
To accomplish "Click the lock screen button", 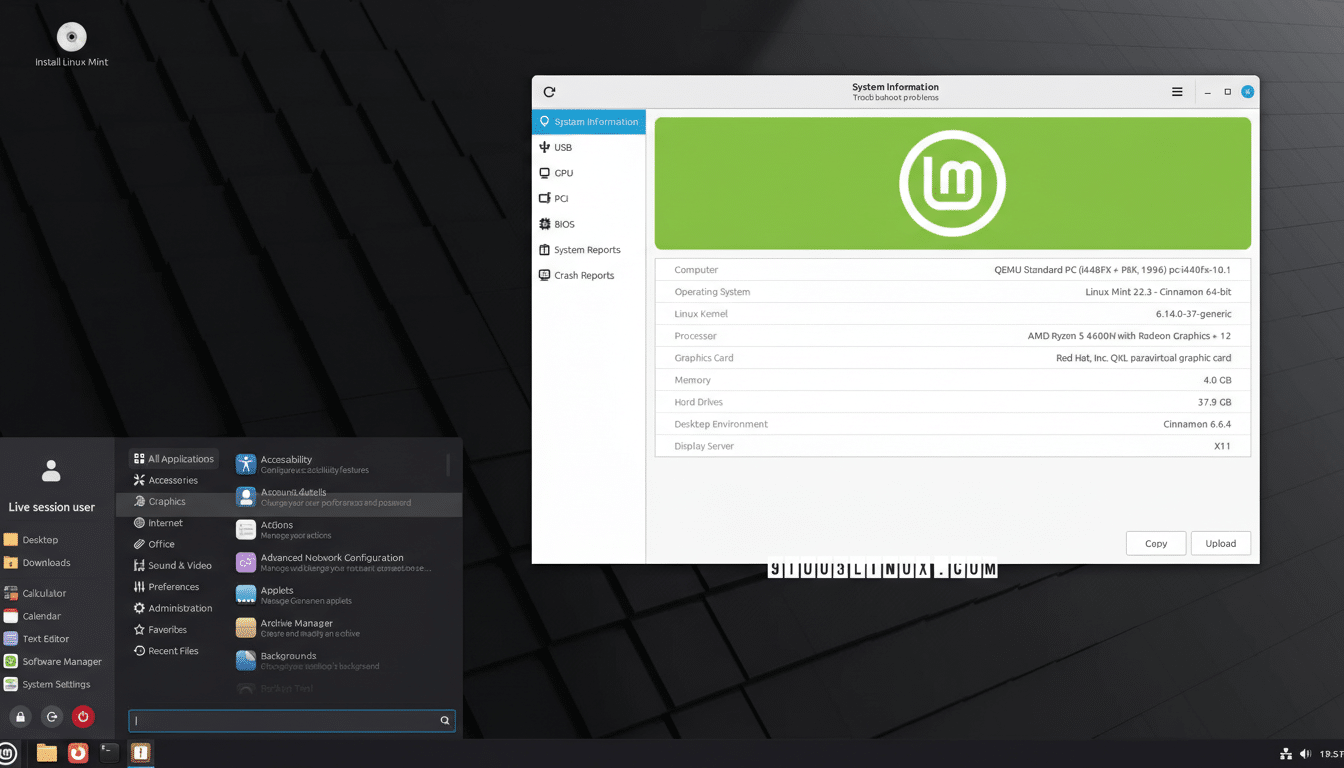I will [20, 716].
